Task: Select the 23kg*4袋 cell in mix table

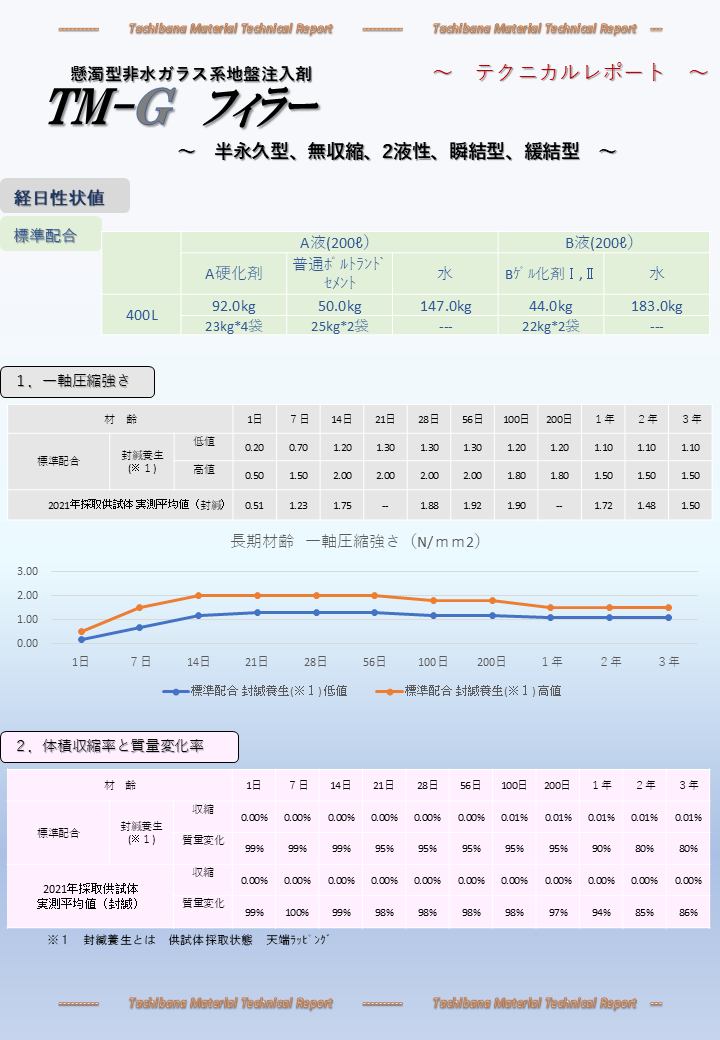Action: click(x=233, y=326)
